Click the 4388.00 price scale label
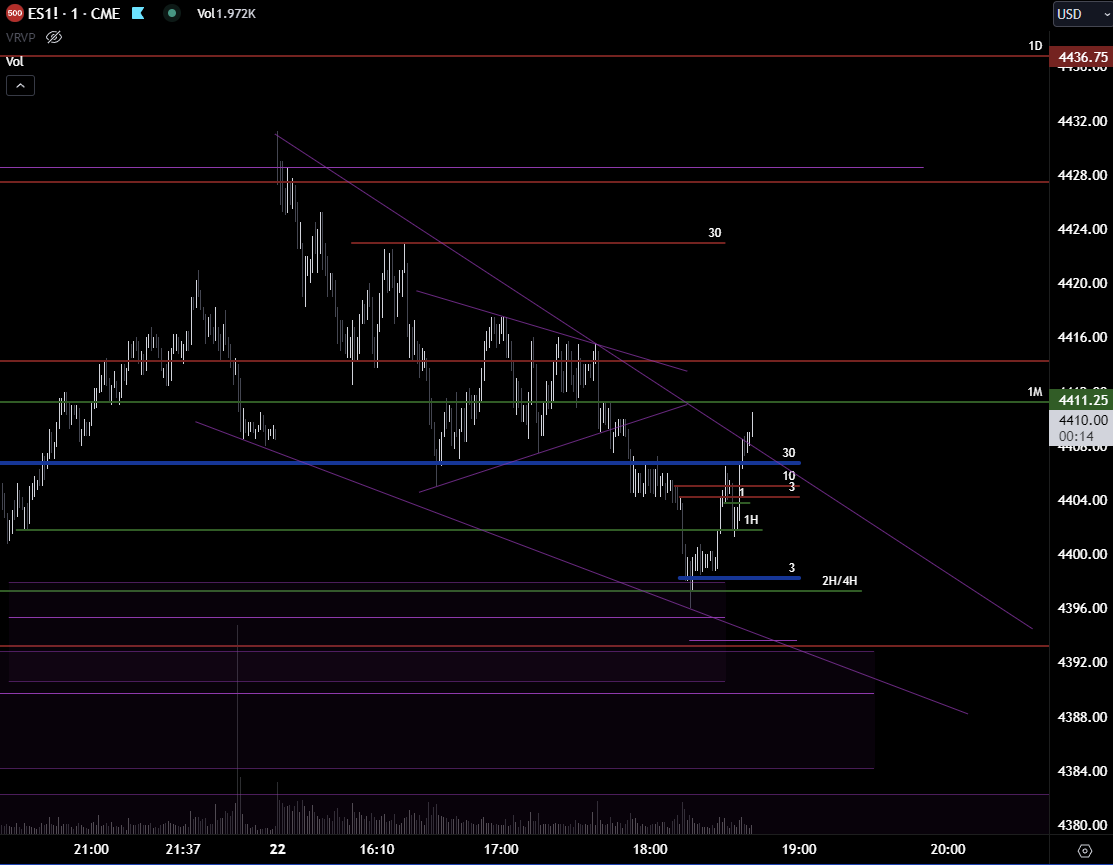The height and width of the screenshot is (865, 1113). pyautogui.click(x=1082, y=717)
